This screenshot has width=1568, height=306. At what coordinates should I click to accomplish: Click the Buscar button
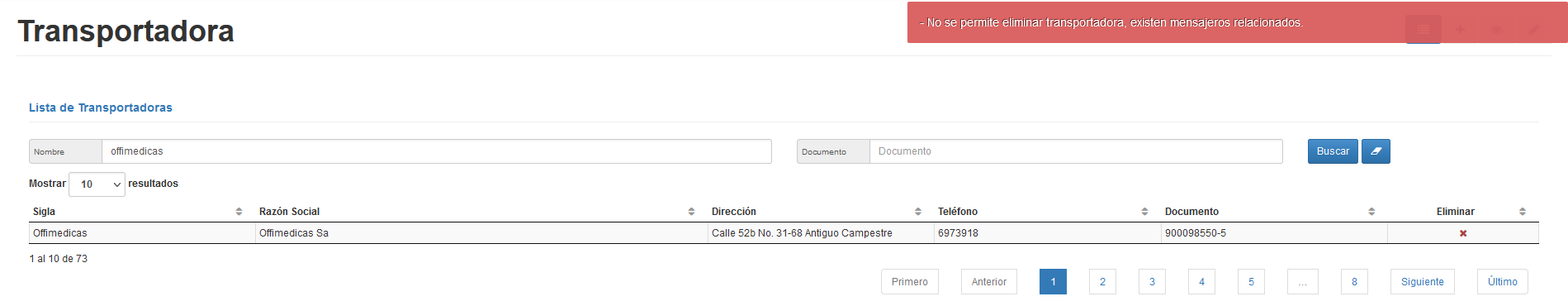coord(1333,151)
